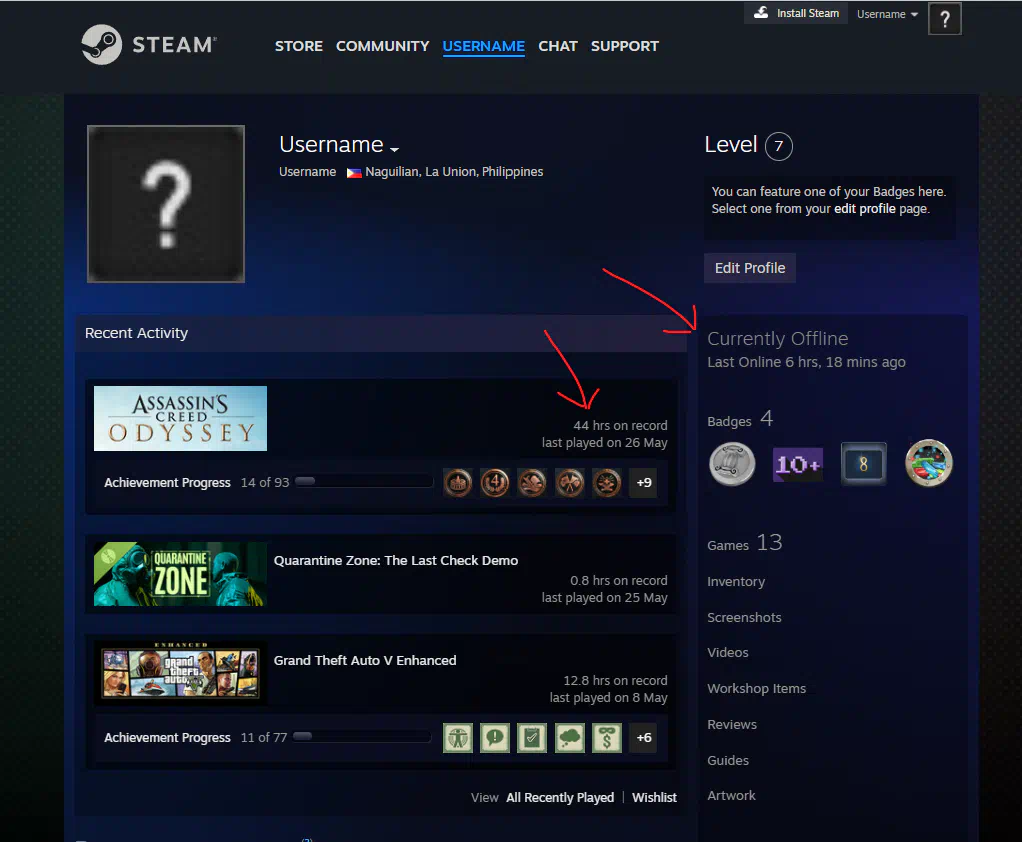Click the Odyssey 14 of 93 progress bar
1022x842 pixels.
pyautogui.click(x=364, y=482)
